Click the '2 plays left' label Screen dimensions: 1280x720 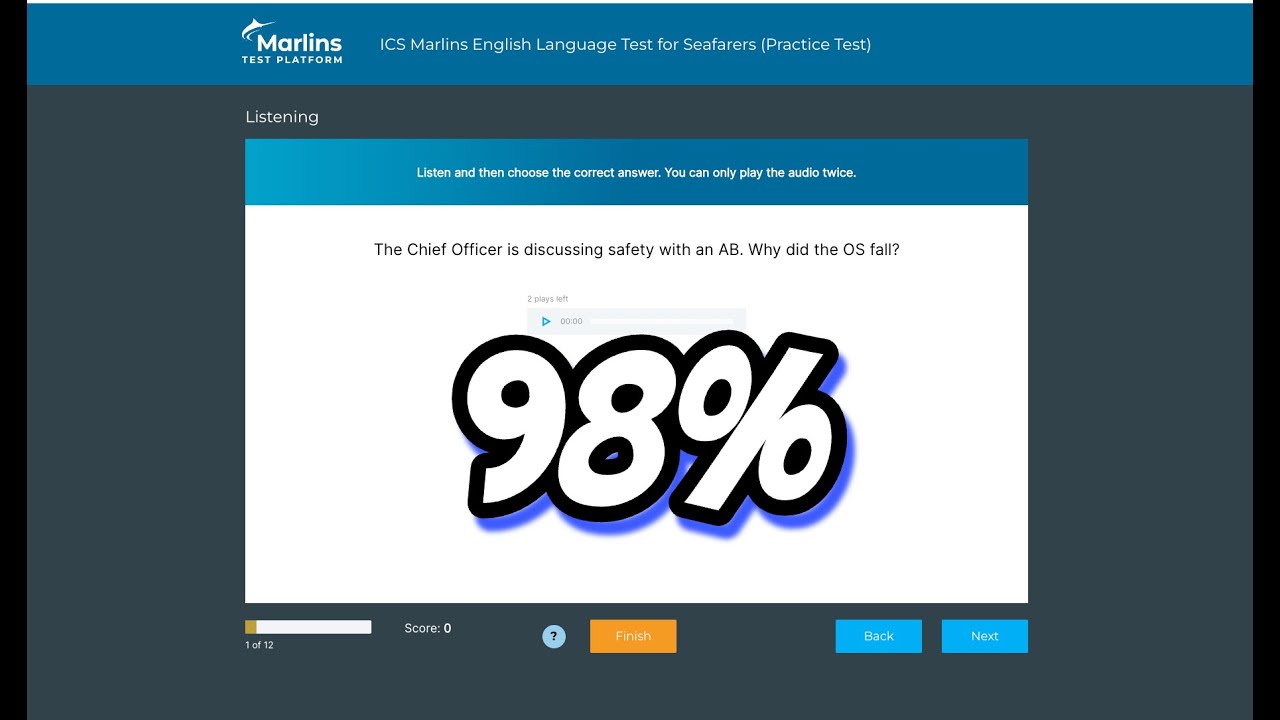[547, 299]
